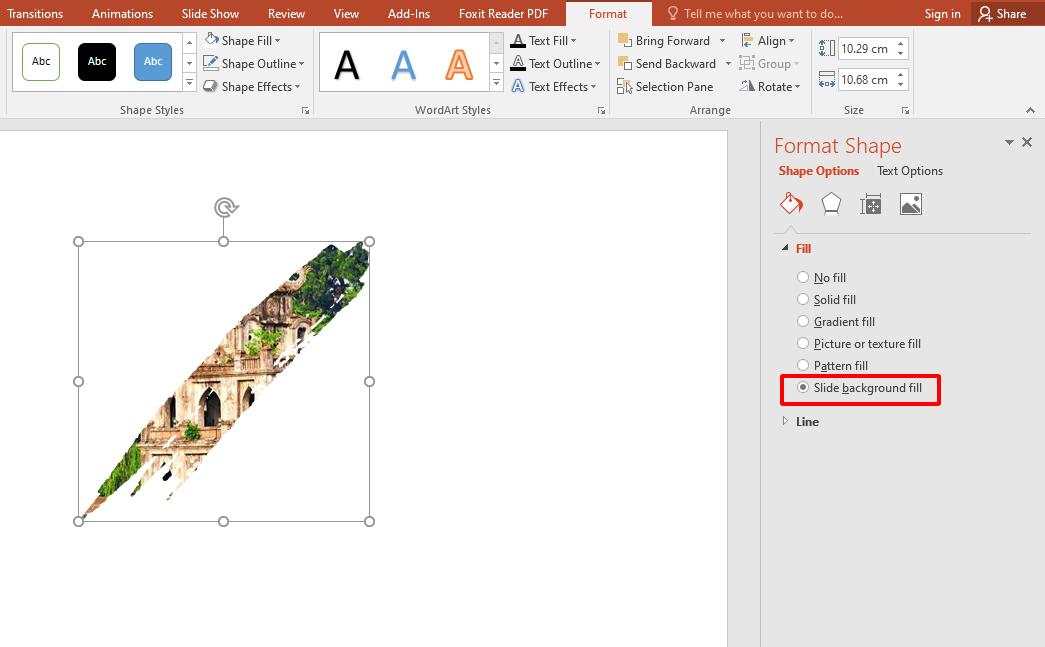Open the Text Options pane

tap(910, 170)
